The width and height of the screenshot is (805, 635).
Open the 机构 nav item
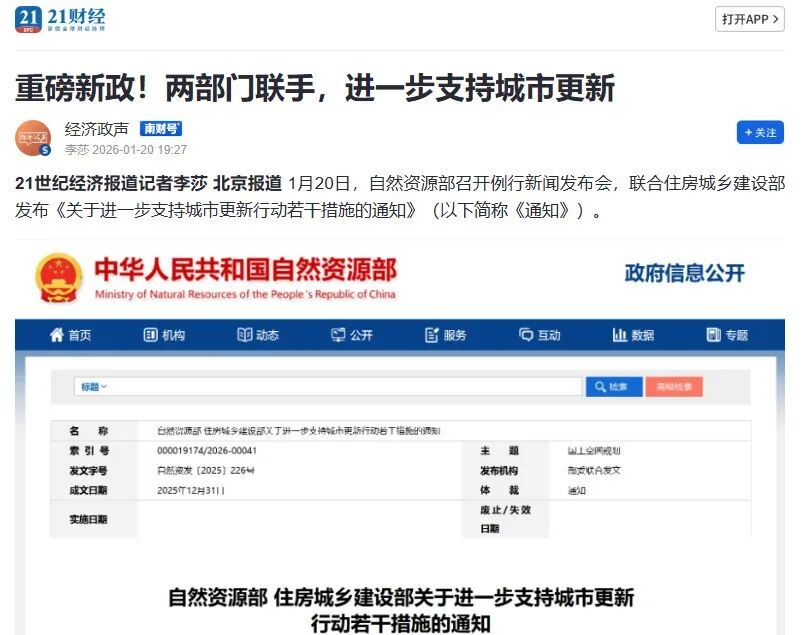pyautogui.click(x=164, y=335)
